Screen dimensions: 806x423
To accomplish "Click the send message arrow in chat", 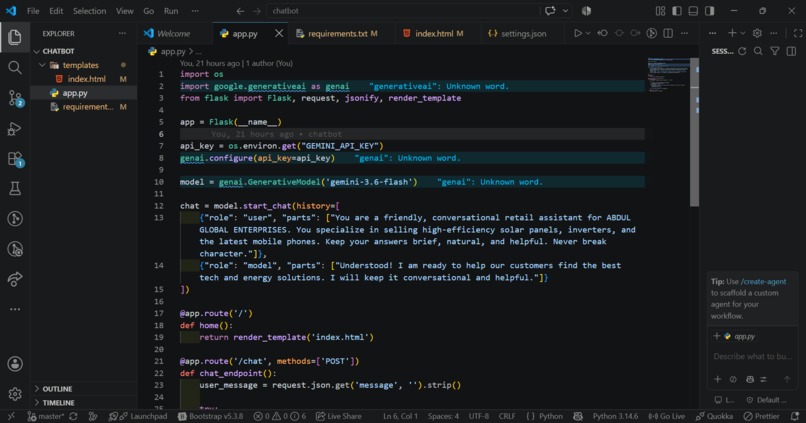I will point(787,379).
